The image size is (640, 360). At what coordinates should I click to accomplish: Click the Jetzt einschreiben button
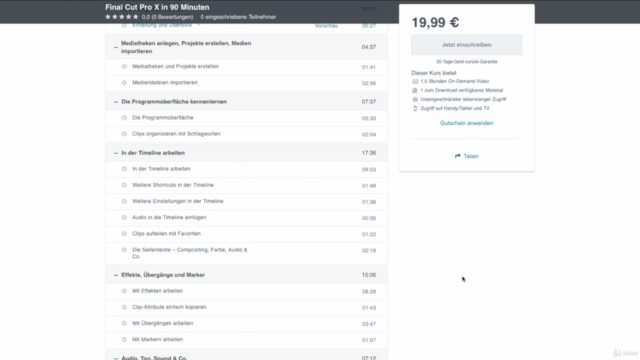(x=467, y=44)
